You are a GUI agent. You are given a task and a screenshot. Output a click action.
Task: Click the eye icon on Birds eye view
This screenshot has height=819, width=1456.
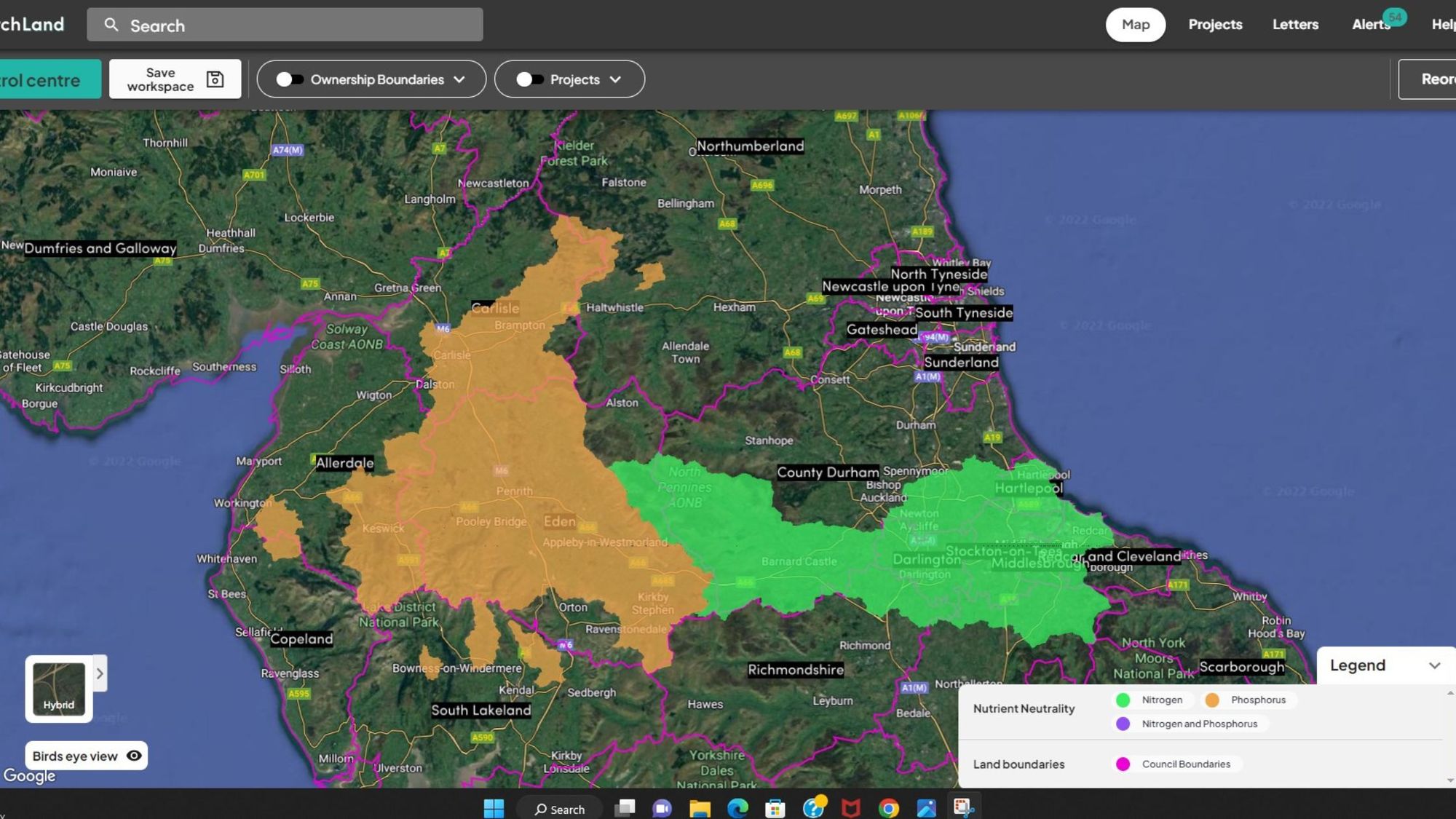[x=133, y=756]
